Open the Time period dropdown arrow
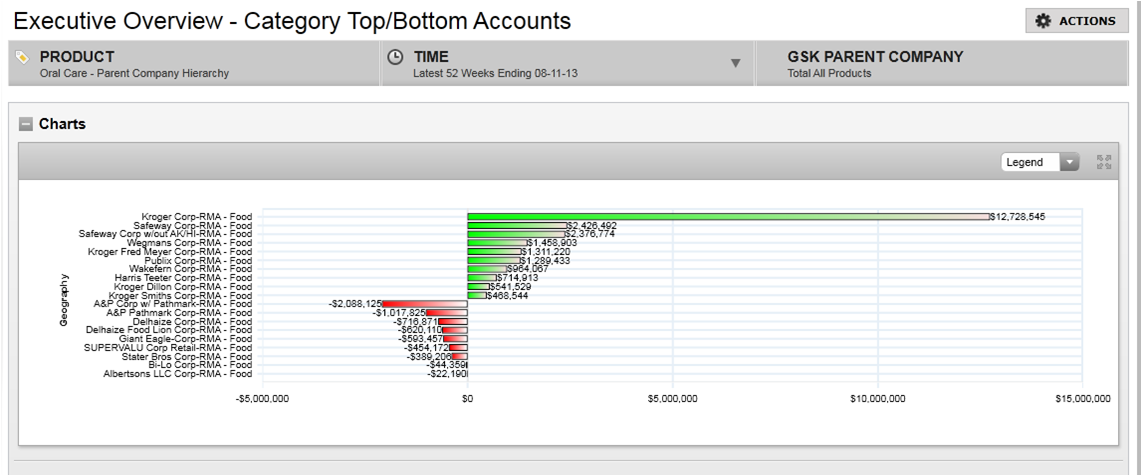The image size is (1142, 476). (736, 63)
